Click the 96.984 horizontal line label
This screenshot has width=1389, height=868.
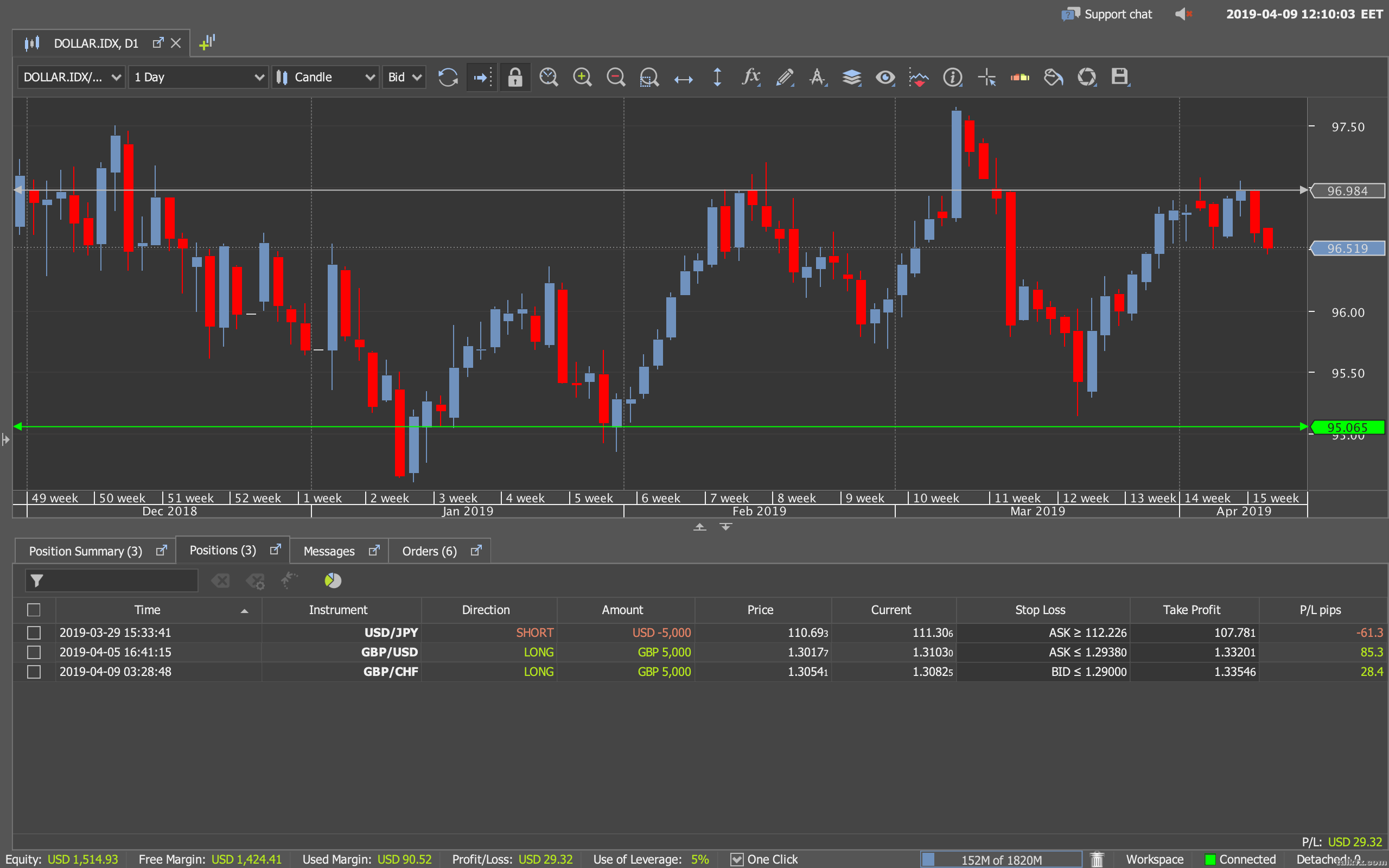(x=1348, y=190)
